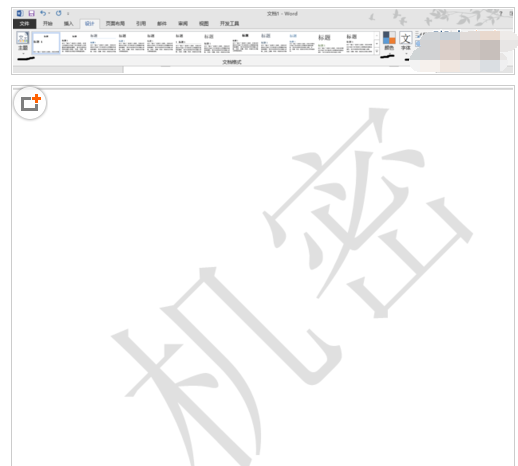Expand the document formatting gallery more arrow
This screenshot has width=518, height=466.
(377, 51)
